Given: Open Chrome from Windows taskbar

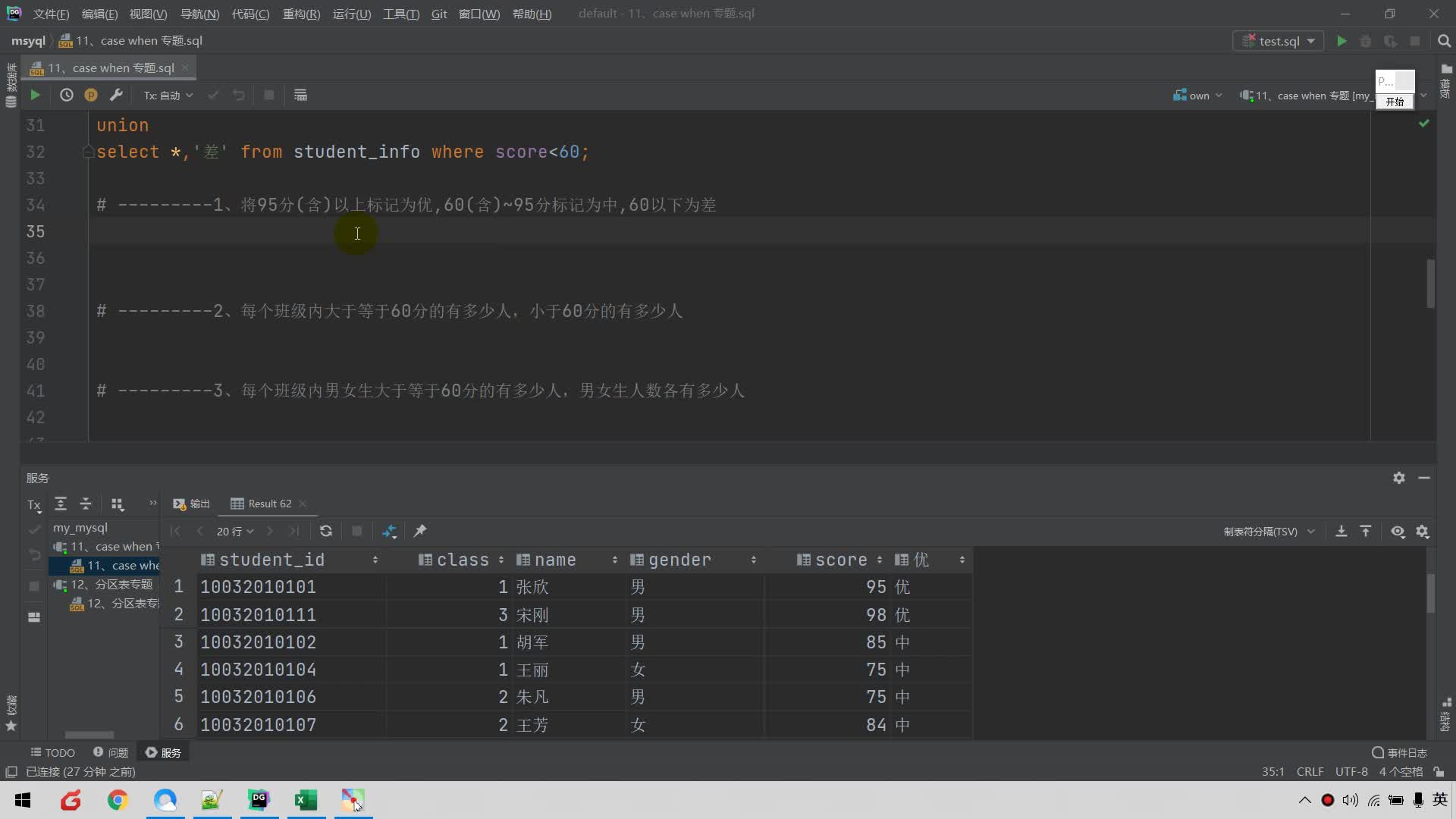Looking at the screenshot, I should pyautogui.click(x=118, y=799).
